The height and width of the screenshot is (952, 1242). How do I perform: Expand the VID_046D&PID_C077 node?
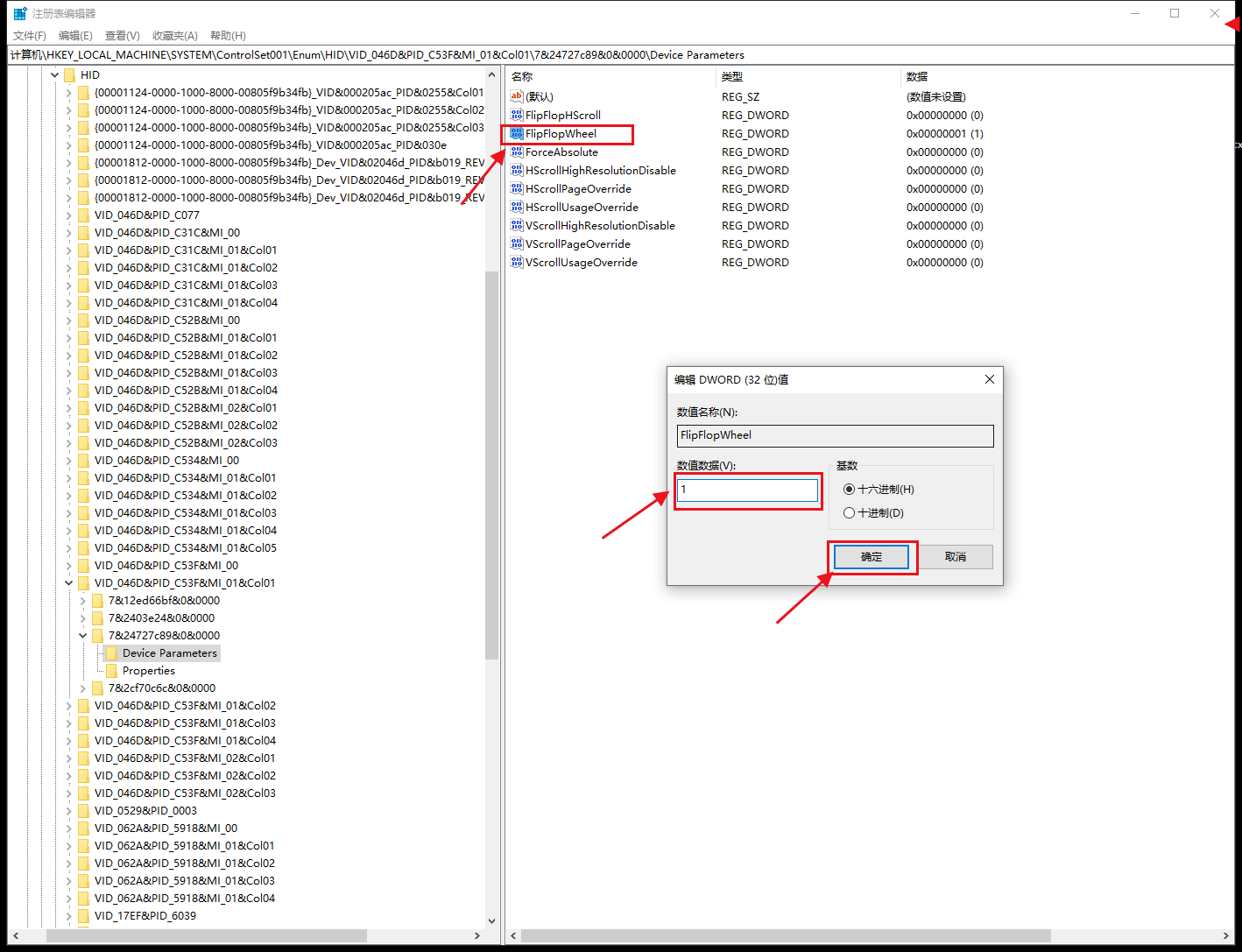(69, 215)
